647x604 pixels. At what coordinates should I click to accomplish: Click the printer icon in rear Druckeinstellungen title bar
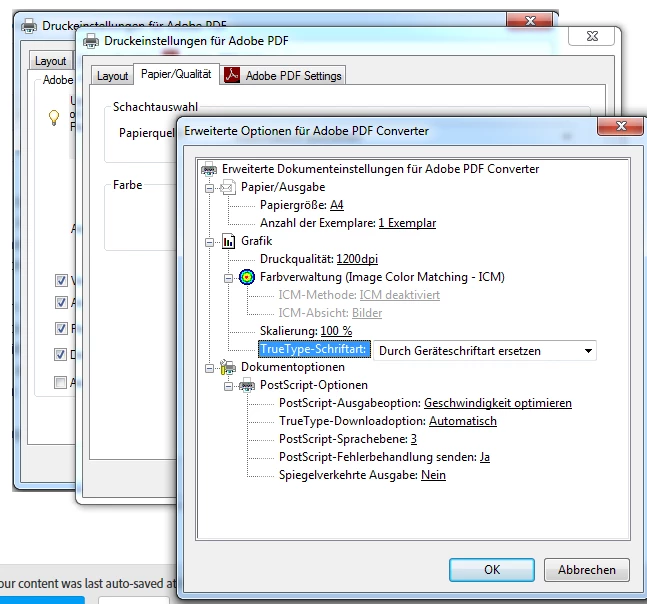[29, 26]
